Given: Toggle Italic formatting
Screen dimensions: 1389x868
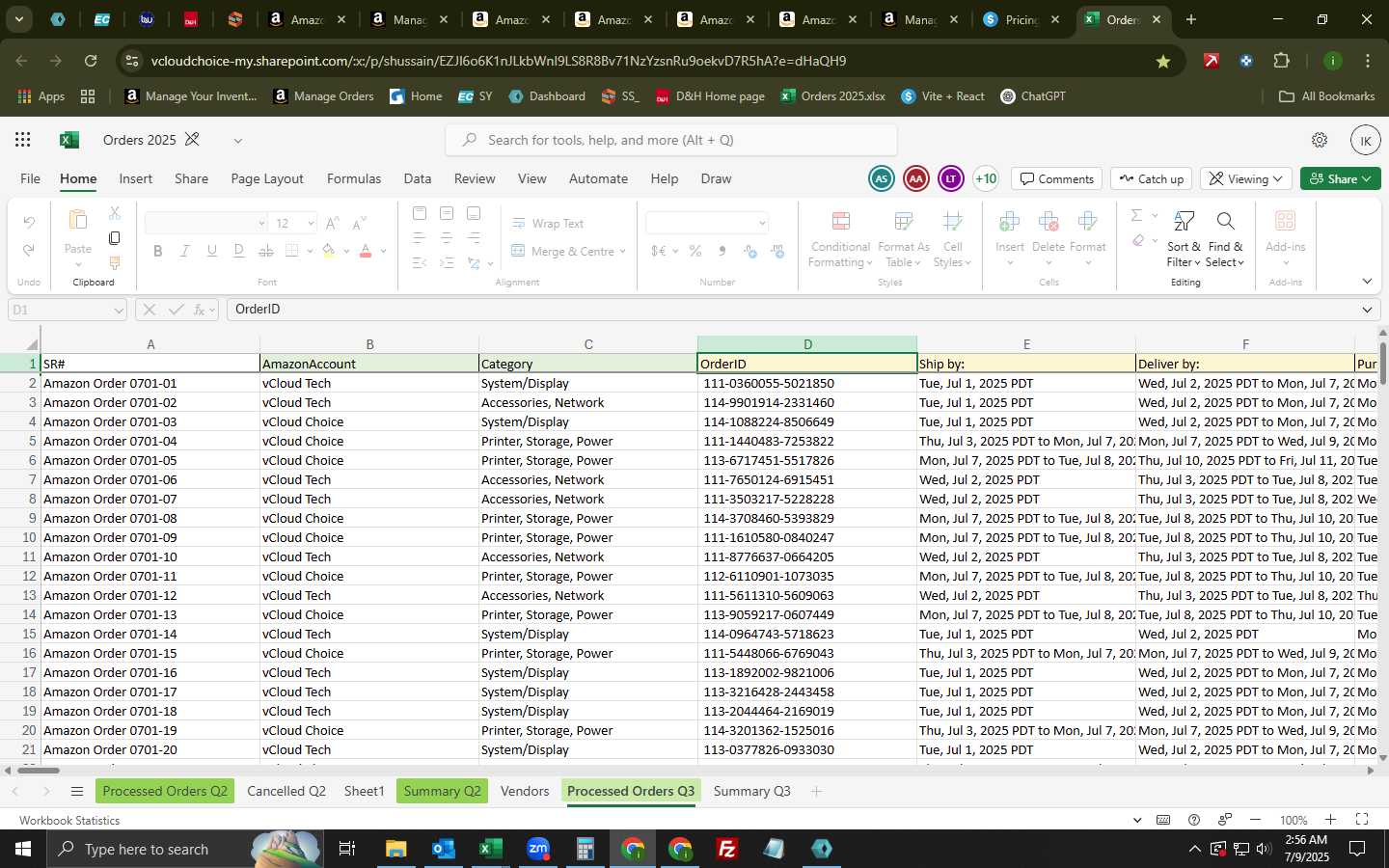Looking at the screenshot, I should point(185,251).
